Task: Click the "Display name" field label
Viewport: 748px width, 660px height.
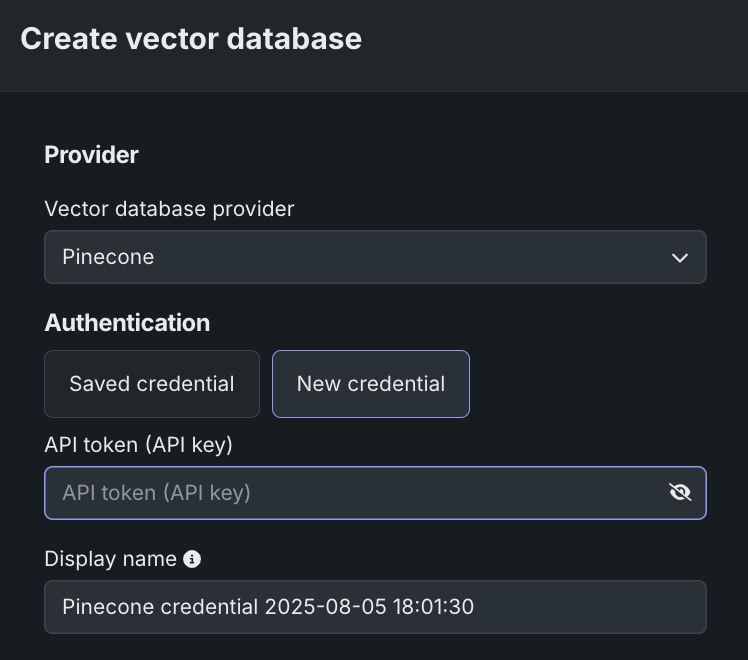Action: click(x=110, y=559)
